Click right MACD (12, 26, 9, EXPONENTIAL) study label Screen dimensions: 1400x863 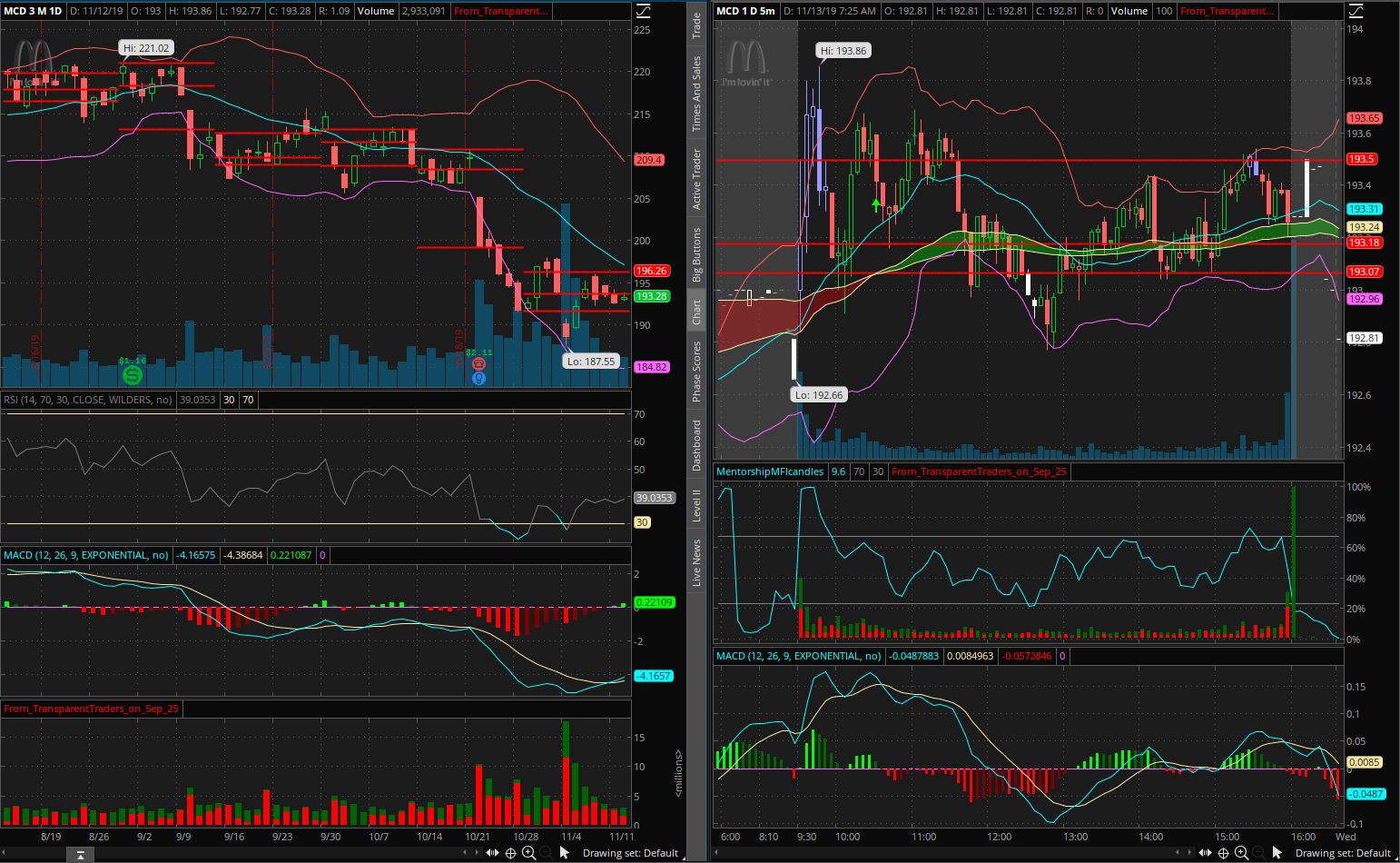point(799,655)
